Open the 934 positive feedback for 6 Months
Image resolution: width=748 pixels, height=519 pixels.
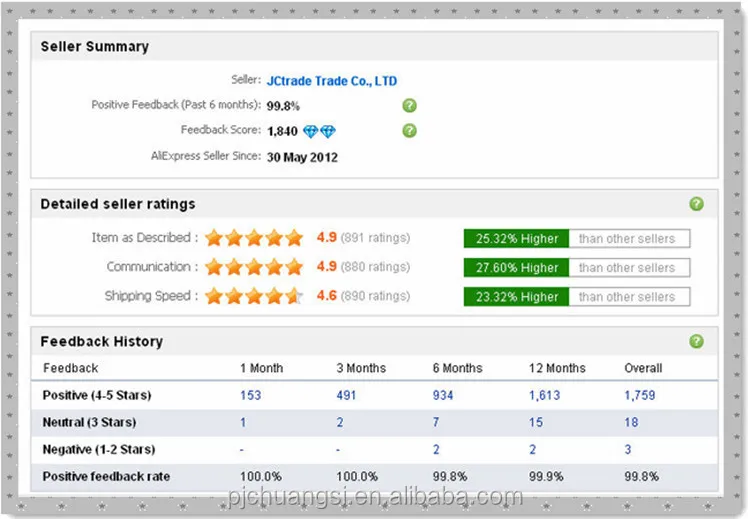[x=443, y=395]
